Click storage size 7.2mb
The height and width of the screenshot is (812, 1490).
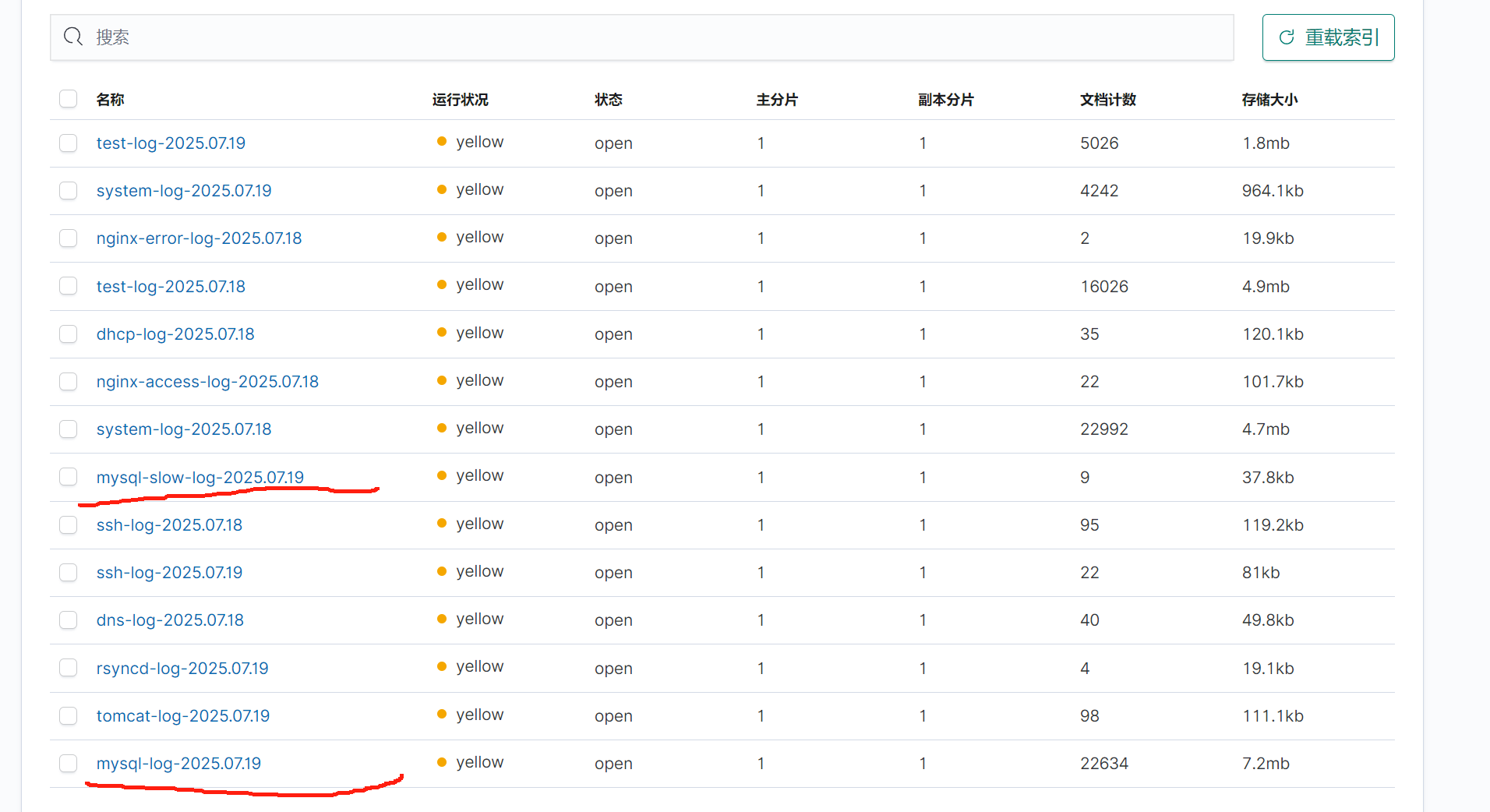[x=1266, y=764]
